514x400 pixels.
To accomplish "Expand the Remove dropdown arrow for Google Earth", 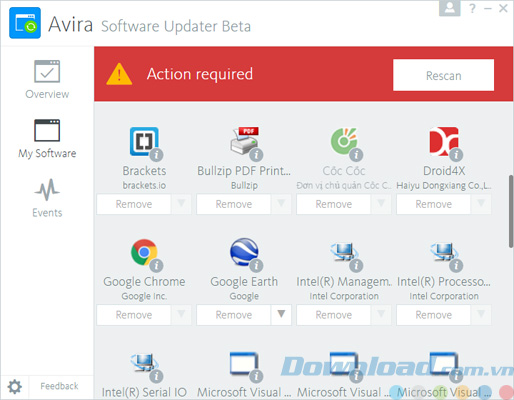I will point(281,315).
